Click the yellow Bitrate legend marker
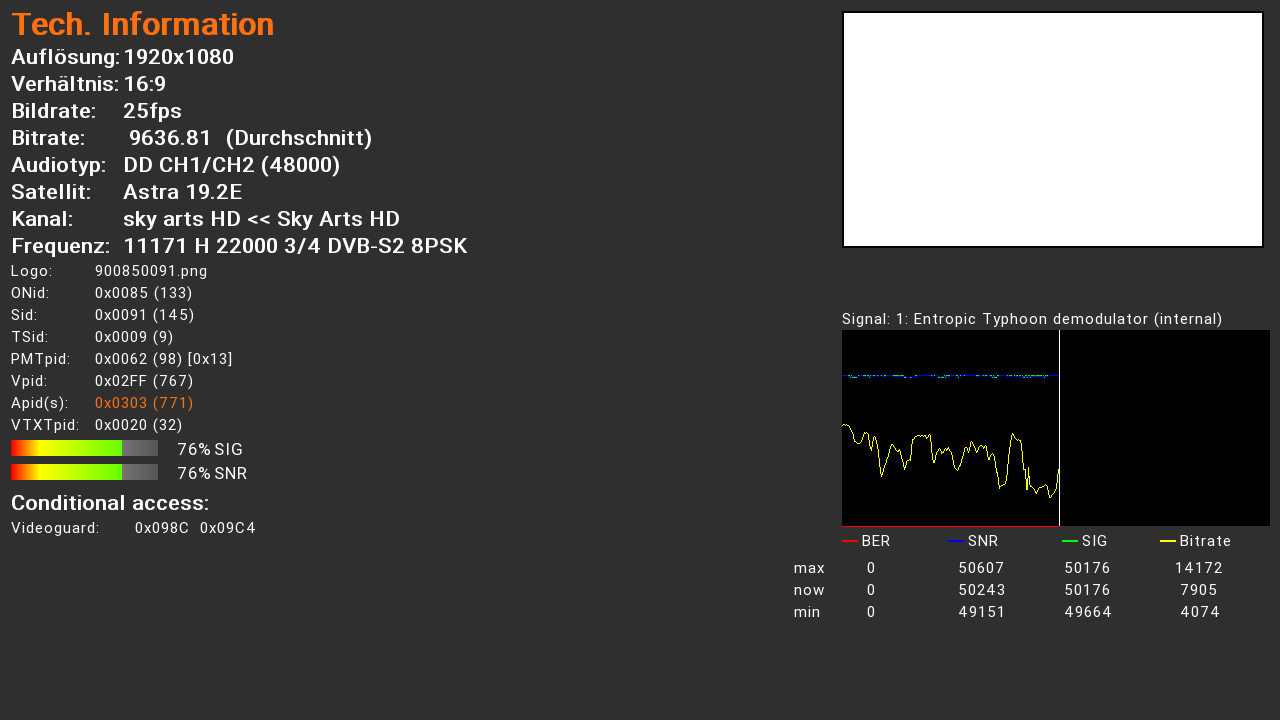 tap(1167, 541)
